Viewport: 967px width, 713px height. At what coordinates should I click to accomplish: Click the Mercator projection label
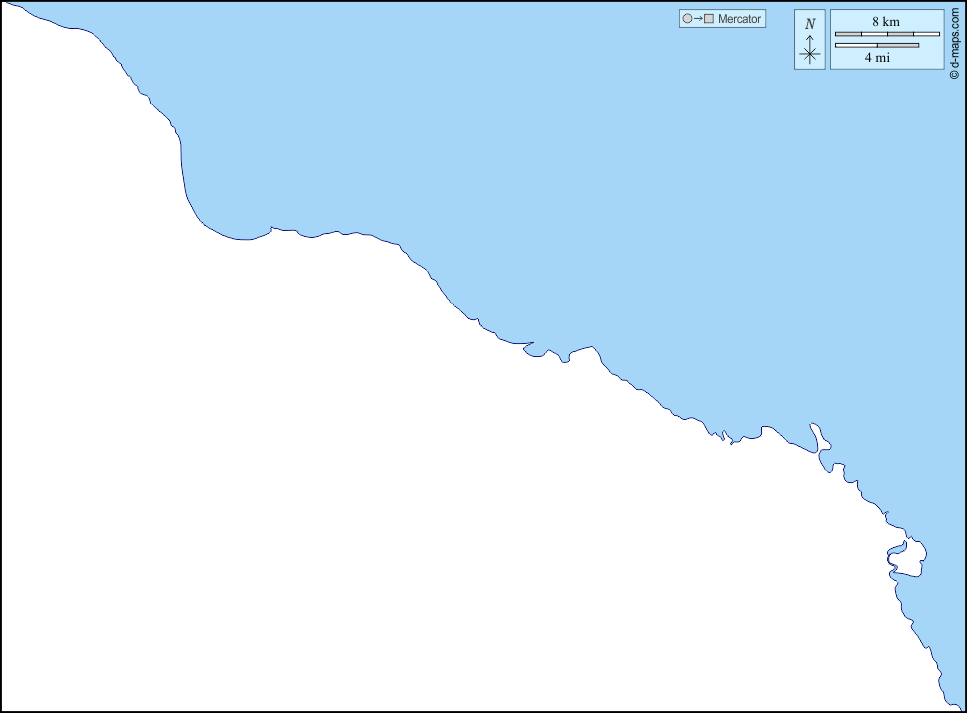[x=739, y=19]
